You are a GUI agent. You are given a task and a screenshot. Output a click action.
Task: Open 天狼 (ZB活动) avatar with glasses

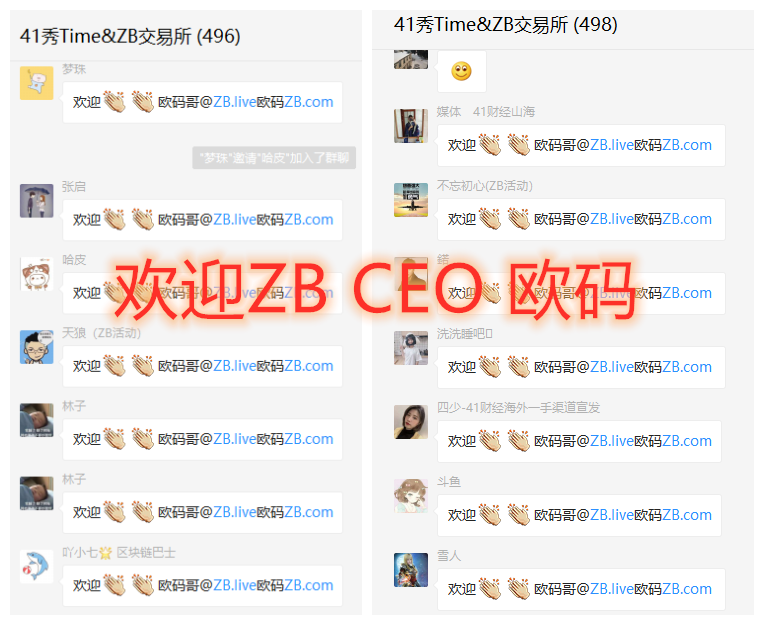coord(37,347)
